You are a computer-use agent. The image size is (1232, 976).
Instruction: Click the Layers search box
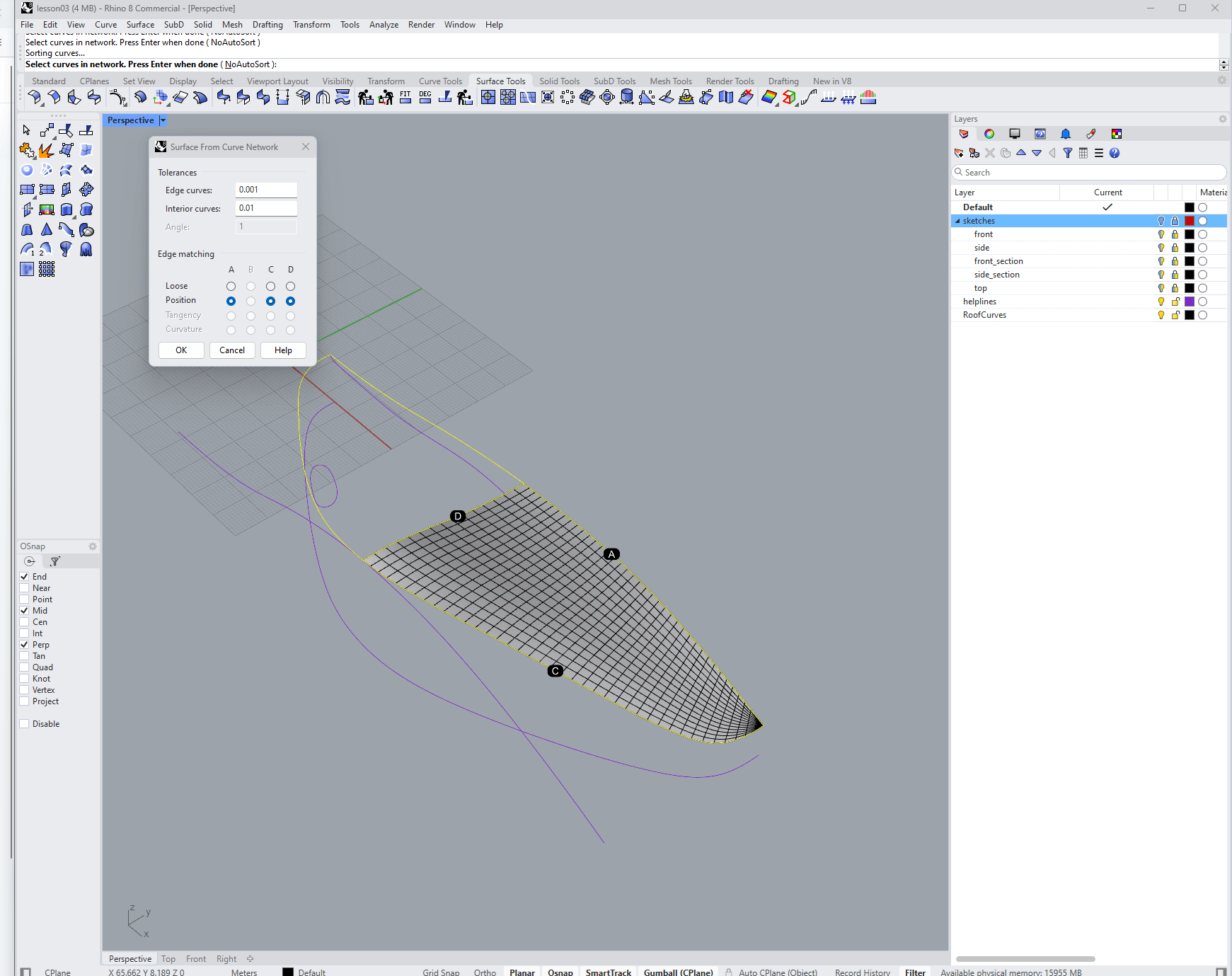[1089, 173]
